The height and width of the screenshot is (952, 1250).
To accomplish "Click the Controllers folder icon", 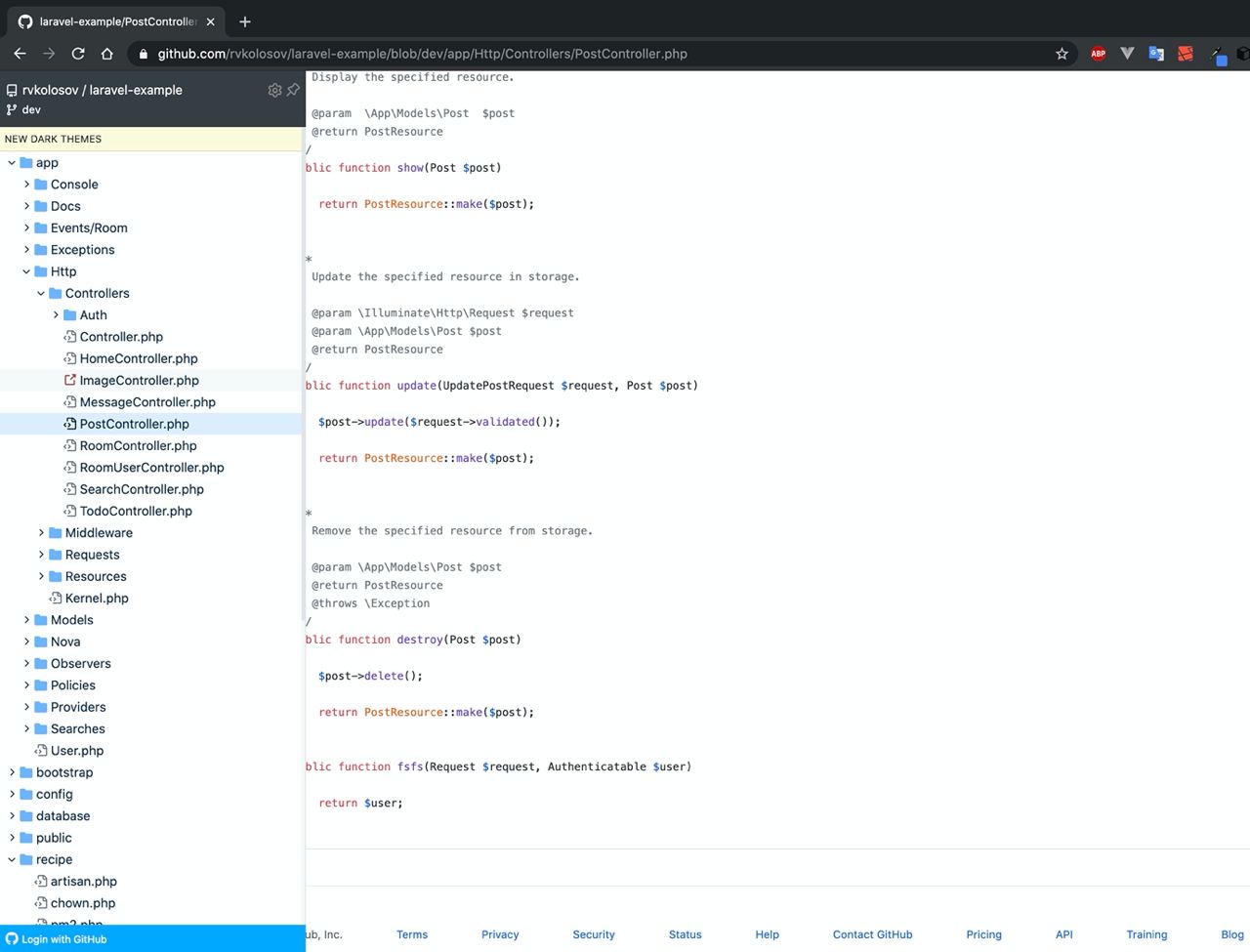I will click(x=56, y=293).
